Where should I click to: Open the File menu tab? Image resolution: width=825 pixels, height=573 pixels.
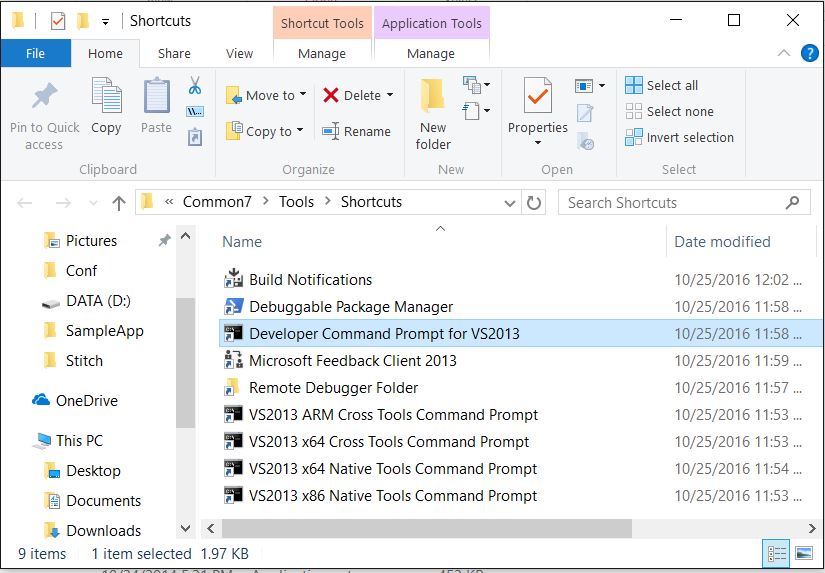pyautogui.click(x=35, y=54)
